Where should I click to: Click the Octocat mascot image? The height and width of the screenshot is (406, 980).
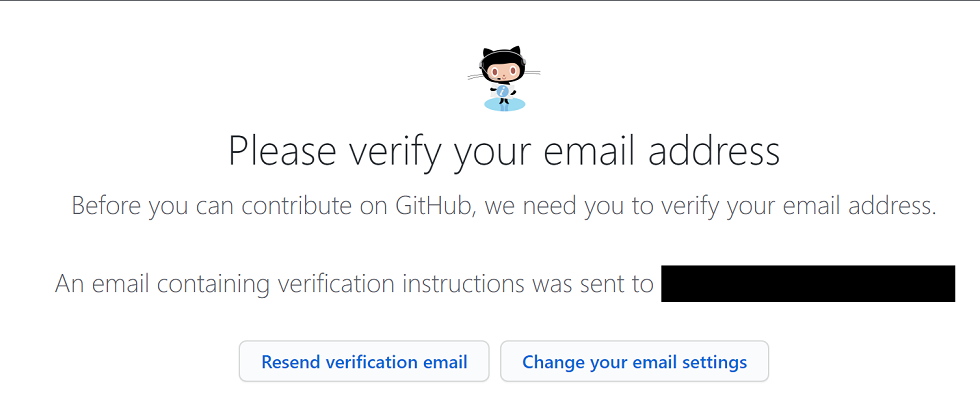click(x=504, y=79)
